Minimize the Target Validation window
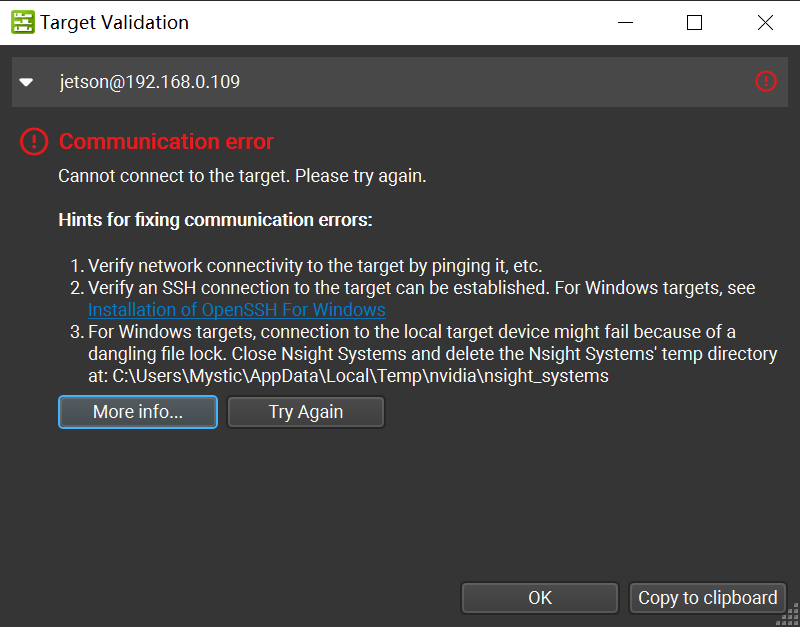The height and width of the screenshot is (627, 800). [x=625, y=22]
